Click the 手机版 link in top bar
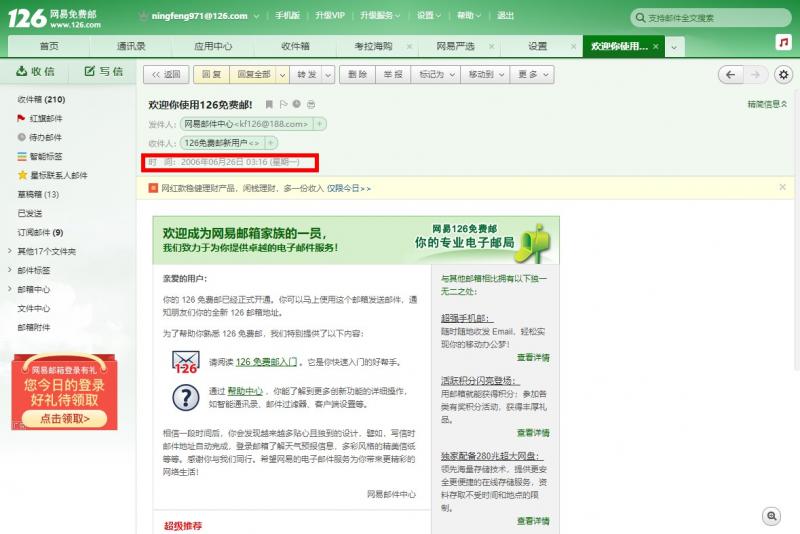The width and height of the screenshot is (800, 534). coord(287,16)
